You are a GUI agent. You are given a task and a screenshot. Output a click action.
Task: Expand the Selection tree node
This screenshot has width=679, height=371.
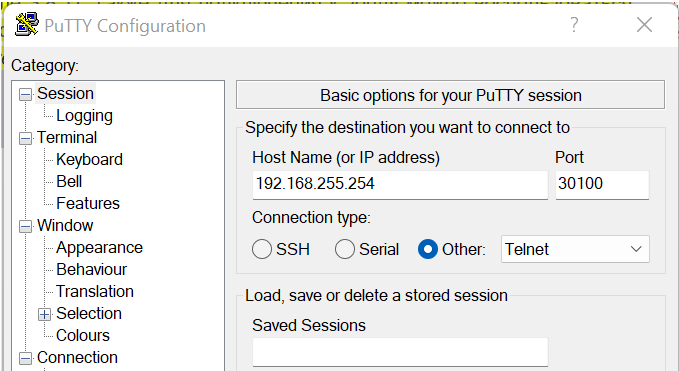(45, 314)
